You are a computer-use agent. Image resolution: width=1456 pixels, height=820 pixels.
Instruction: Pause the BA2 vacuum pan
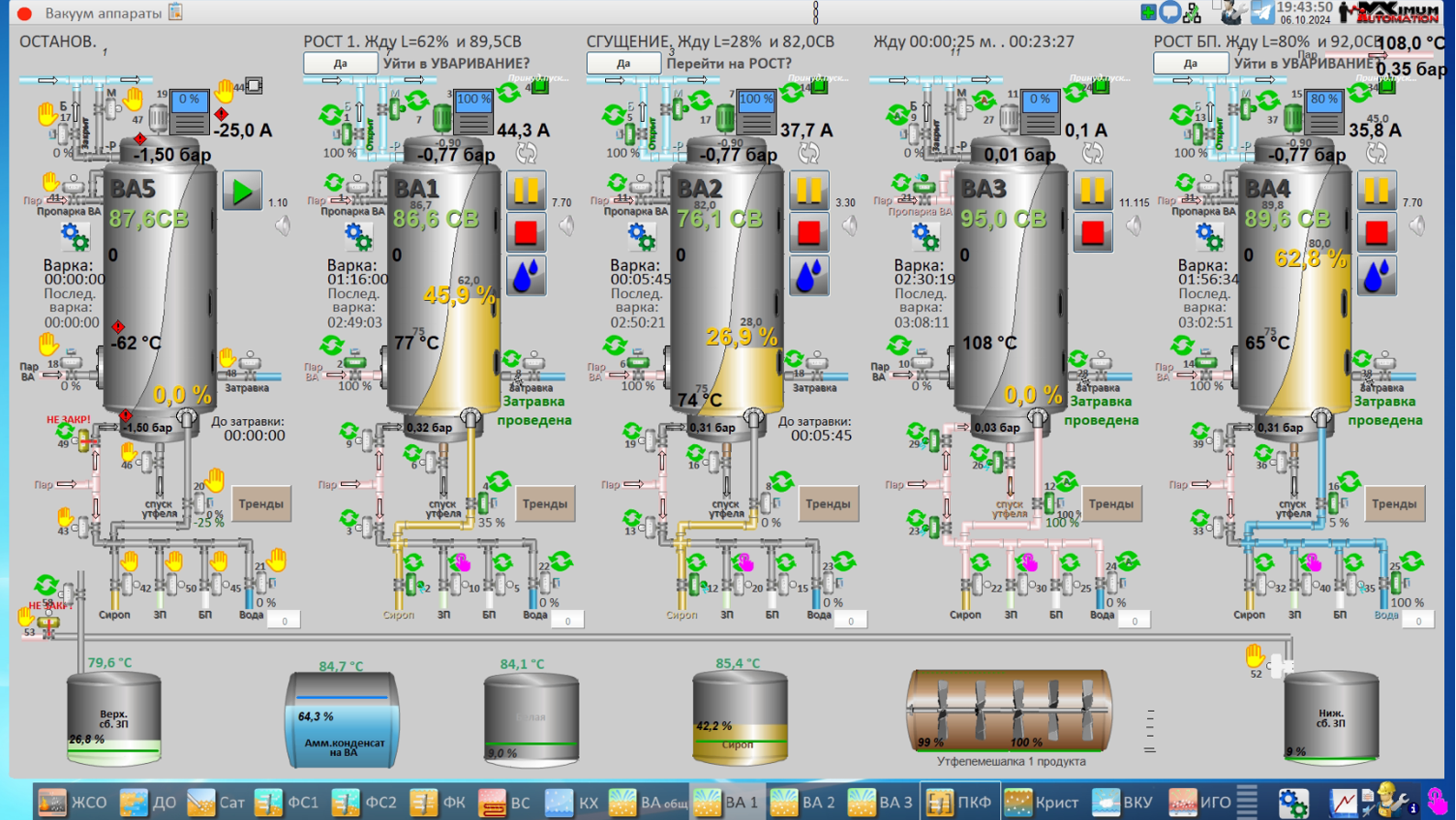click(810, 191)
